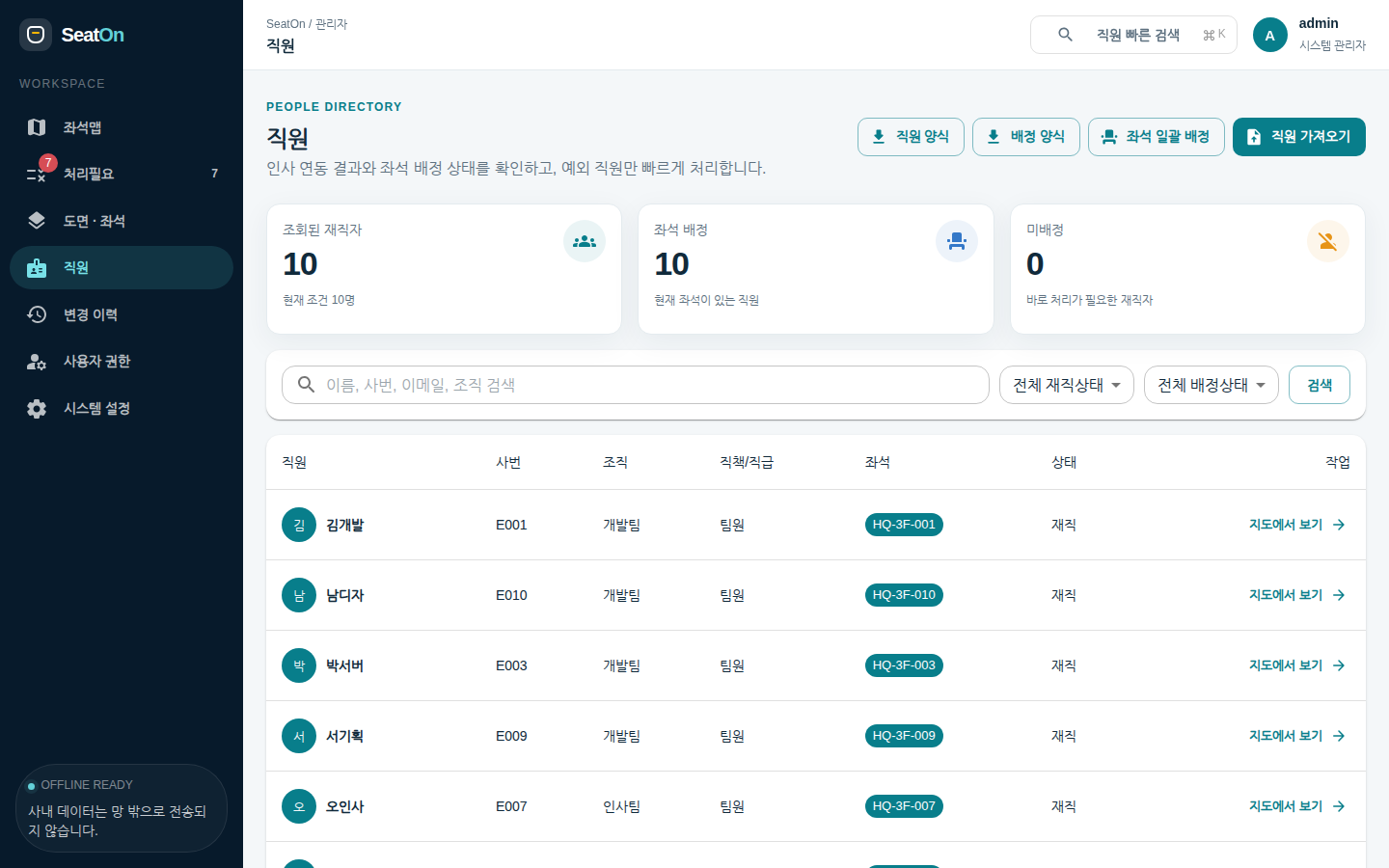Image resolution: width=1389 pixels, height=868 pixels.
Task: Click employee name 김개발
Action: click(345, 525)
